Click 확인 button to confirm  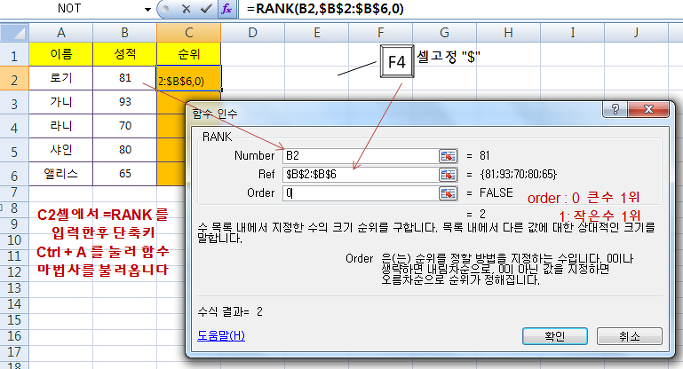[555, 336]
